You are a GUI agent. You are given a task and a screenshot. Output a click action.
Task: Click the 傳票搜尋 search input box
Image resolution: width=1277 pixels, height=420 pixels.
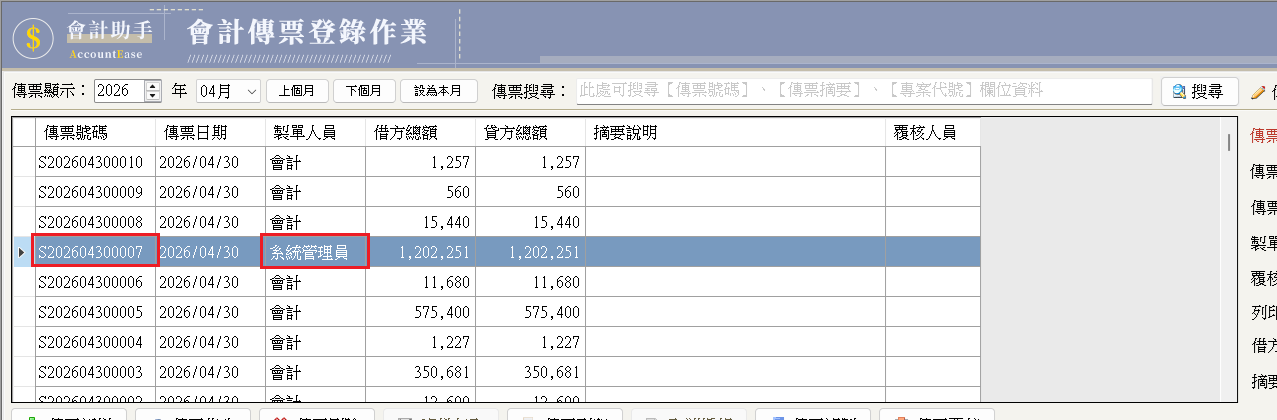click(864, 91)
